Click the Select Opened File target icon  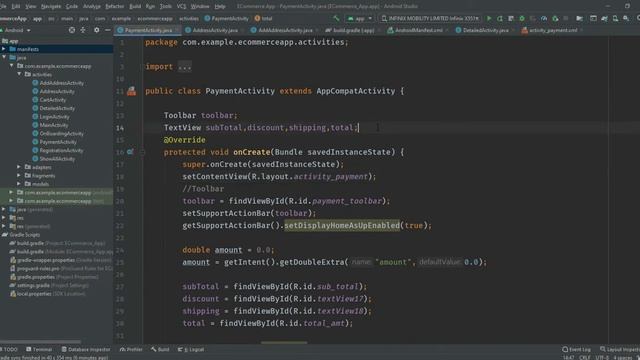tap(71, 30)
